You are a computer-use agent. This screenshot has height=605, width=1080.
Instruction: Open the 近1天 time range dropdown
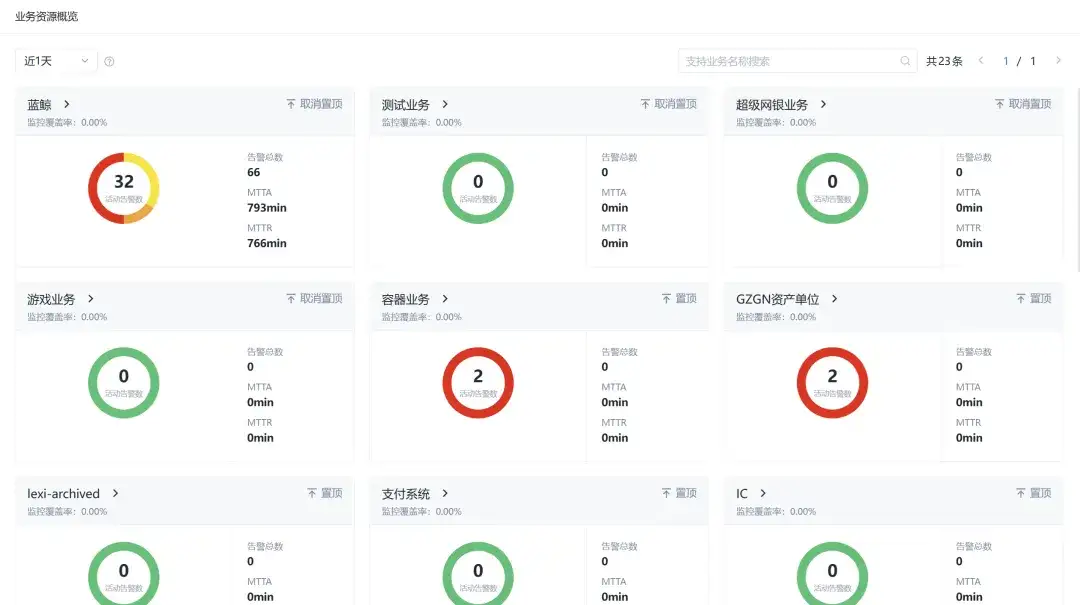(56, 61)
